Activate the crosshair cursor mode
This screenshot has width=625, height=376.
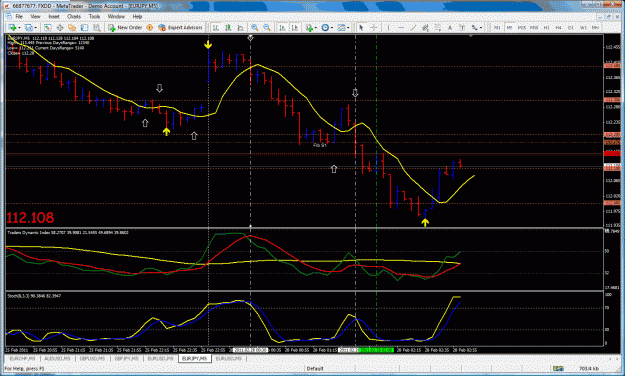click(374, 28)
